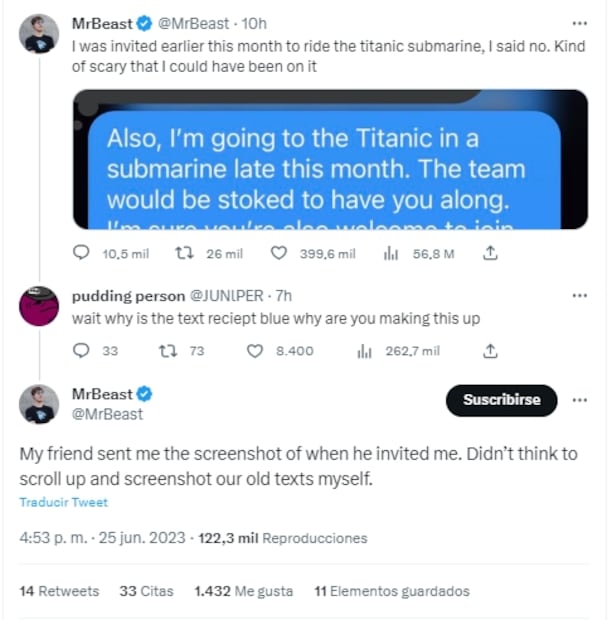The width and height of the screenshot is (612, 620).
Task: View analytics of MrBeast's top tweet
Action: point(391,254)
